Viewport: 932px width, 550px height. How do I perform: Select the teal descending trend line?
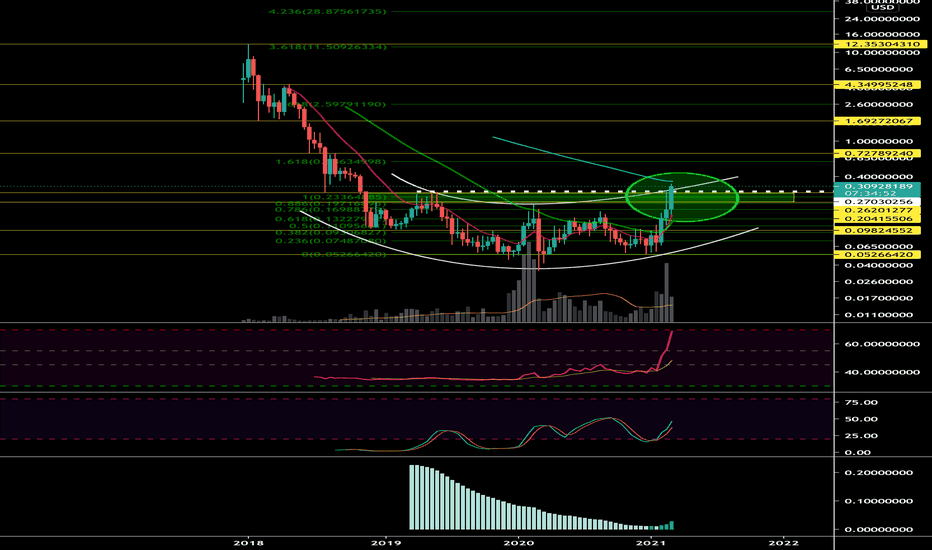(x=582, y=159)
